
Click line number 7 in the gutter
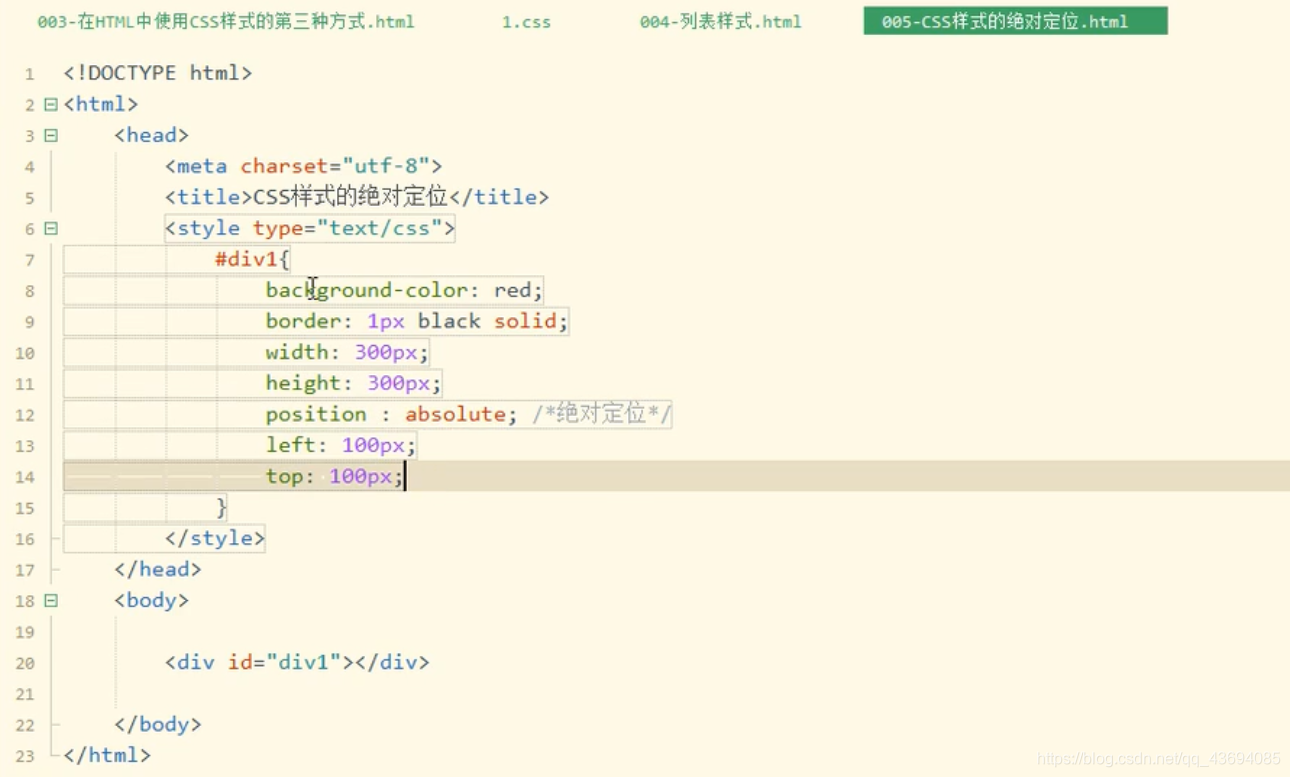click(30, 260)
